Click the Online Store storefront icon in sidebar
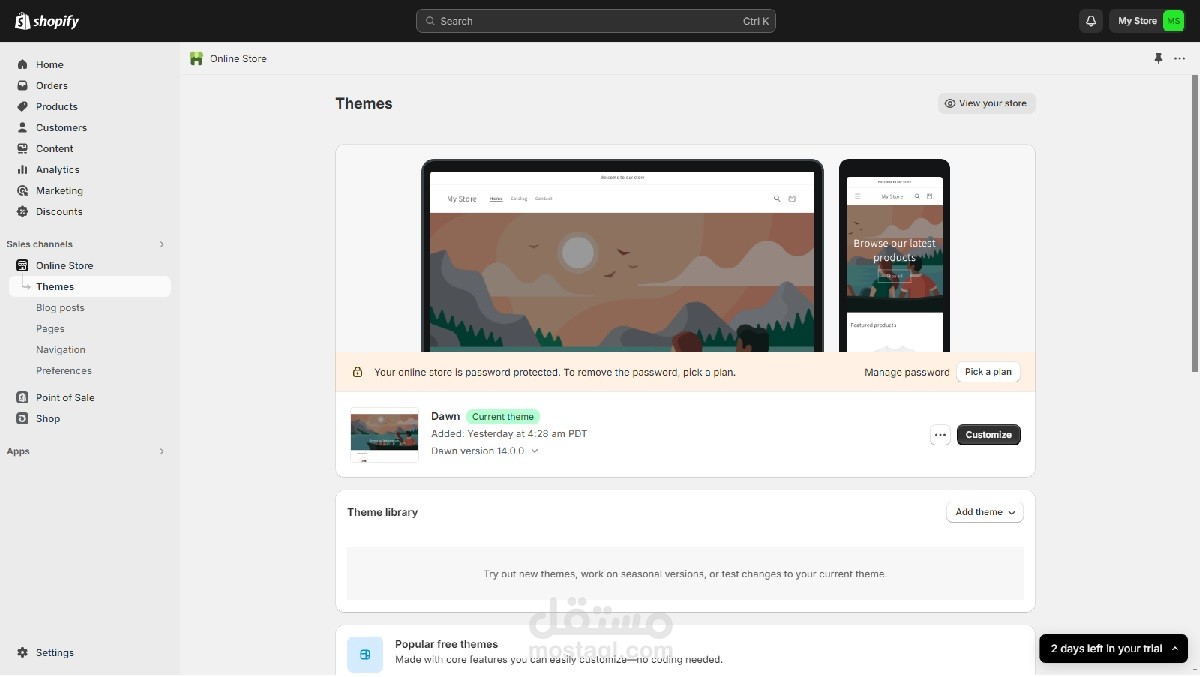 pyautogui.click(x=23, y=266)
